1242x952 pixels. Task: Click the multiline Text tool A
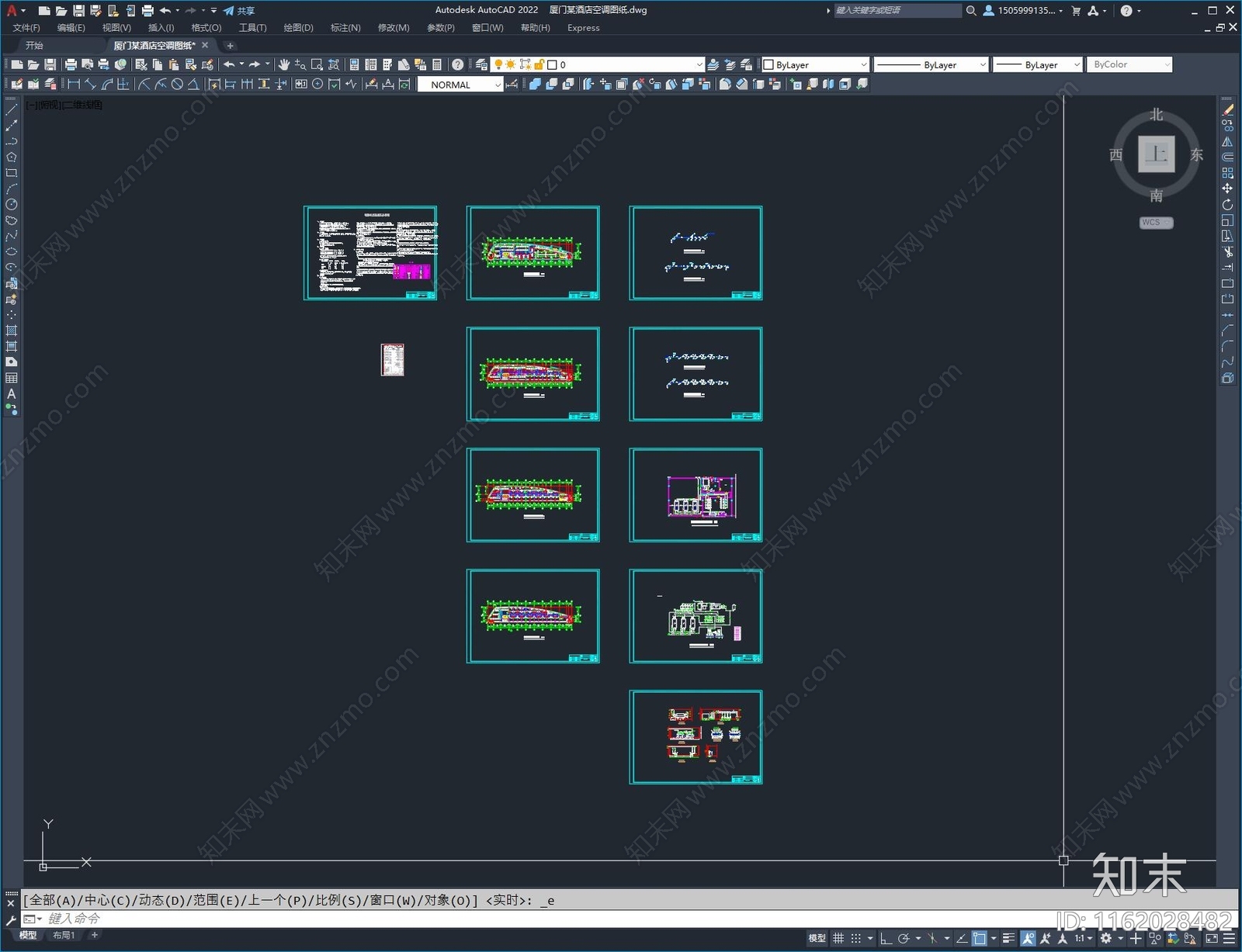tap(11, 394)
